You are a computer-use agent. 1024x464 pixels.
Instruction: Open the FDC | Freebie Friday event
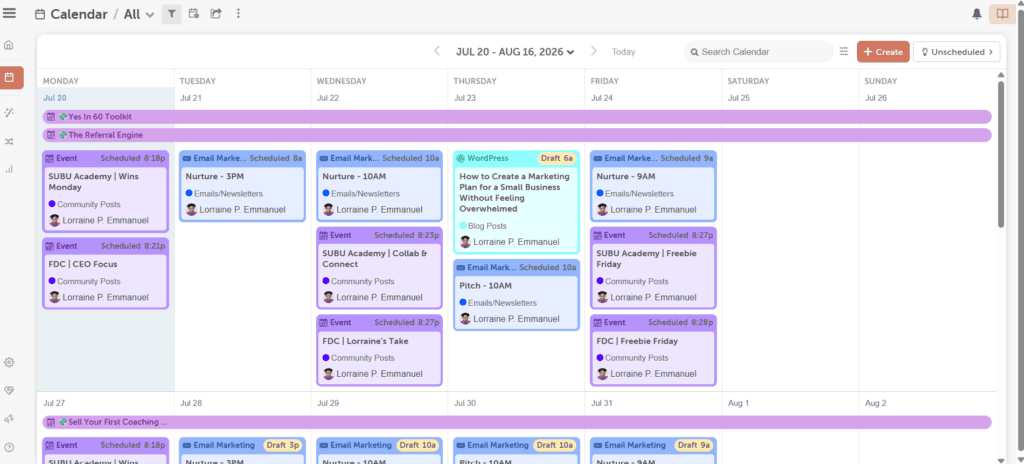(x=653, y=350)
